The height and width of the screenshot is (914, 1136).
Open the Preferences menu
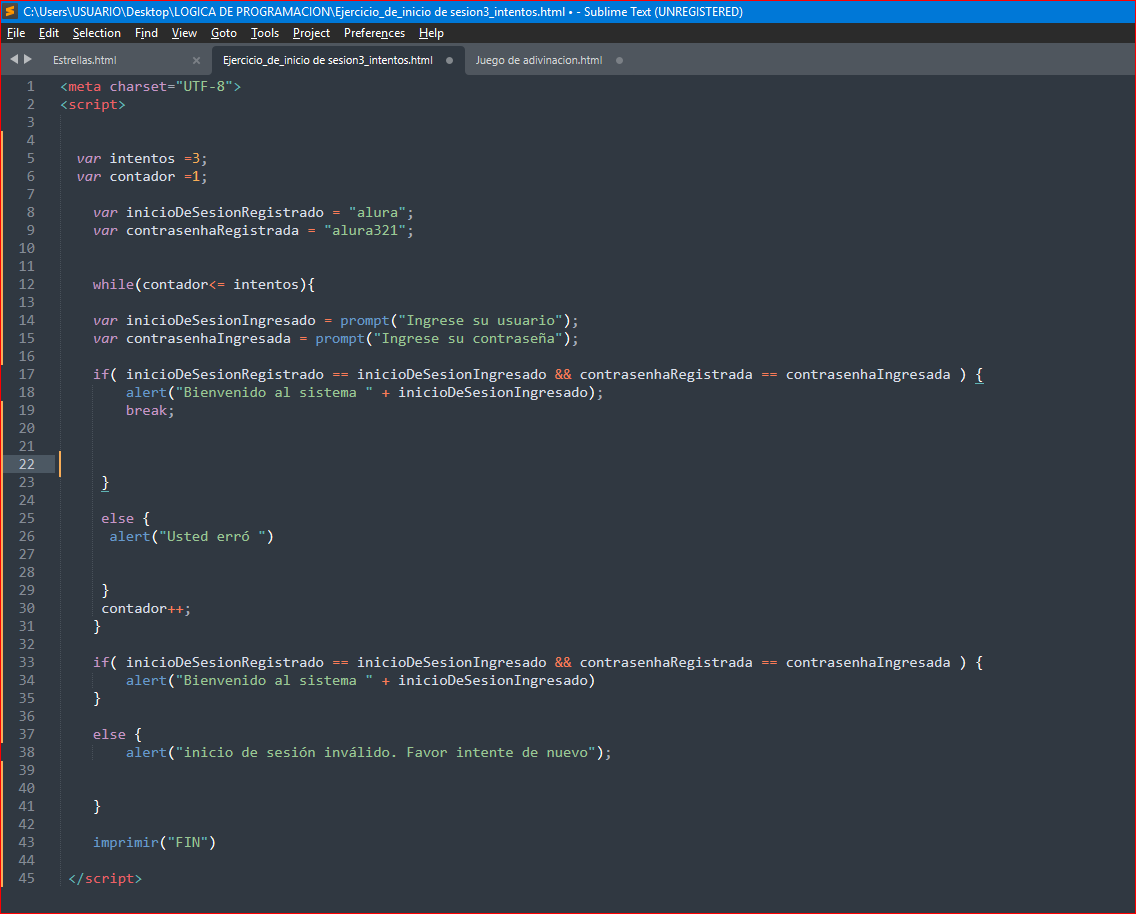(x=375, y=33)
